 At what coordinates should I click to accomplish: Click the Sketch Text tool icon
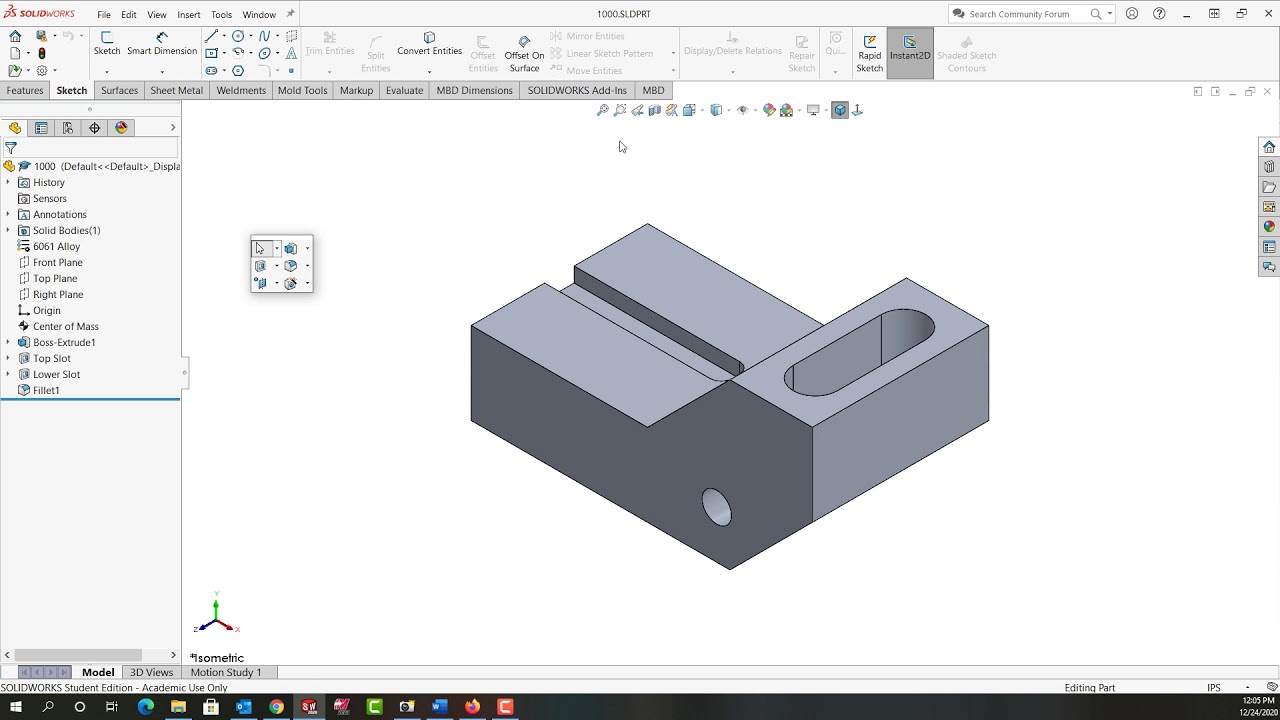point(291,53)
